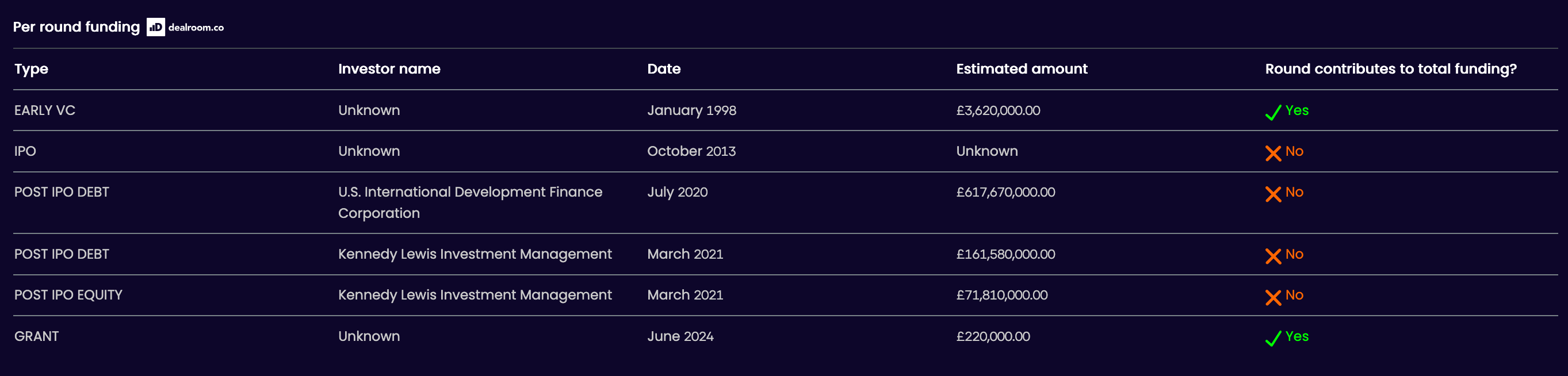Viewport: 1568px width, 376px height.
Task: Open U.S. International Development Finance Corporation investor
Action: 470,202
